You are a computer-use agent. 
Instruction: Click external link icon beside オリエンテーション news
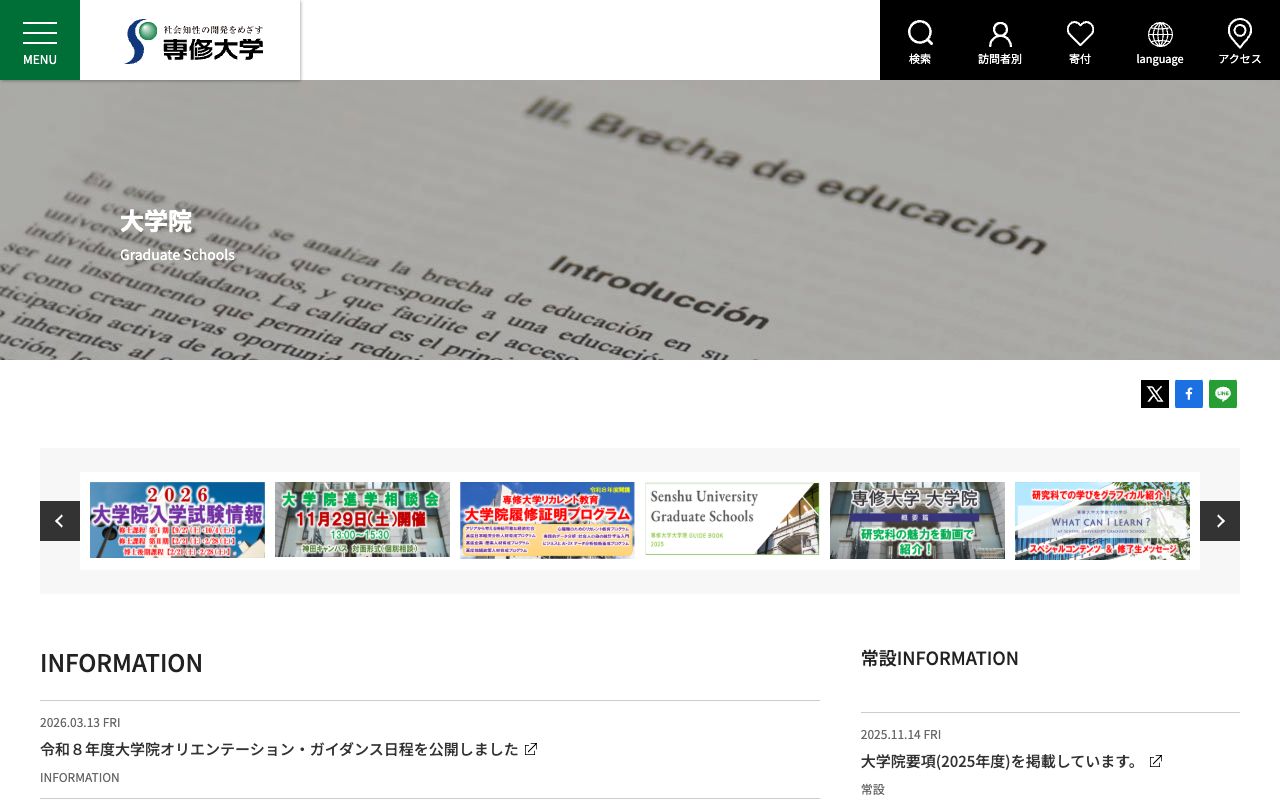[x=531, y=749]
